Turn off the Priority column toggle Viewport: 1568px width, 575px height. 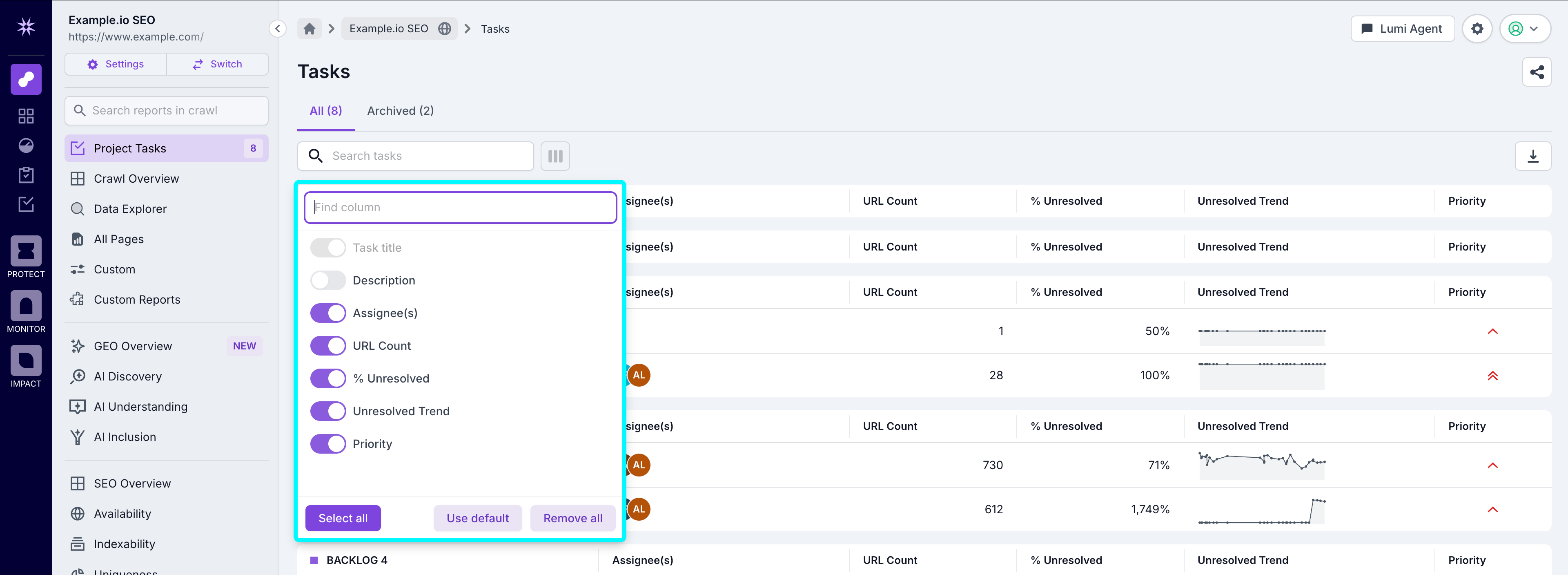327,443
